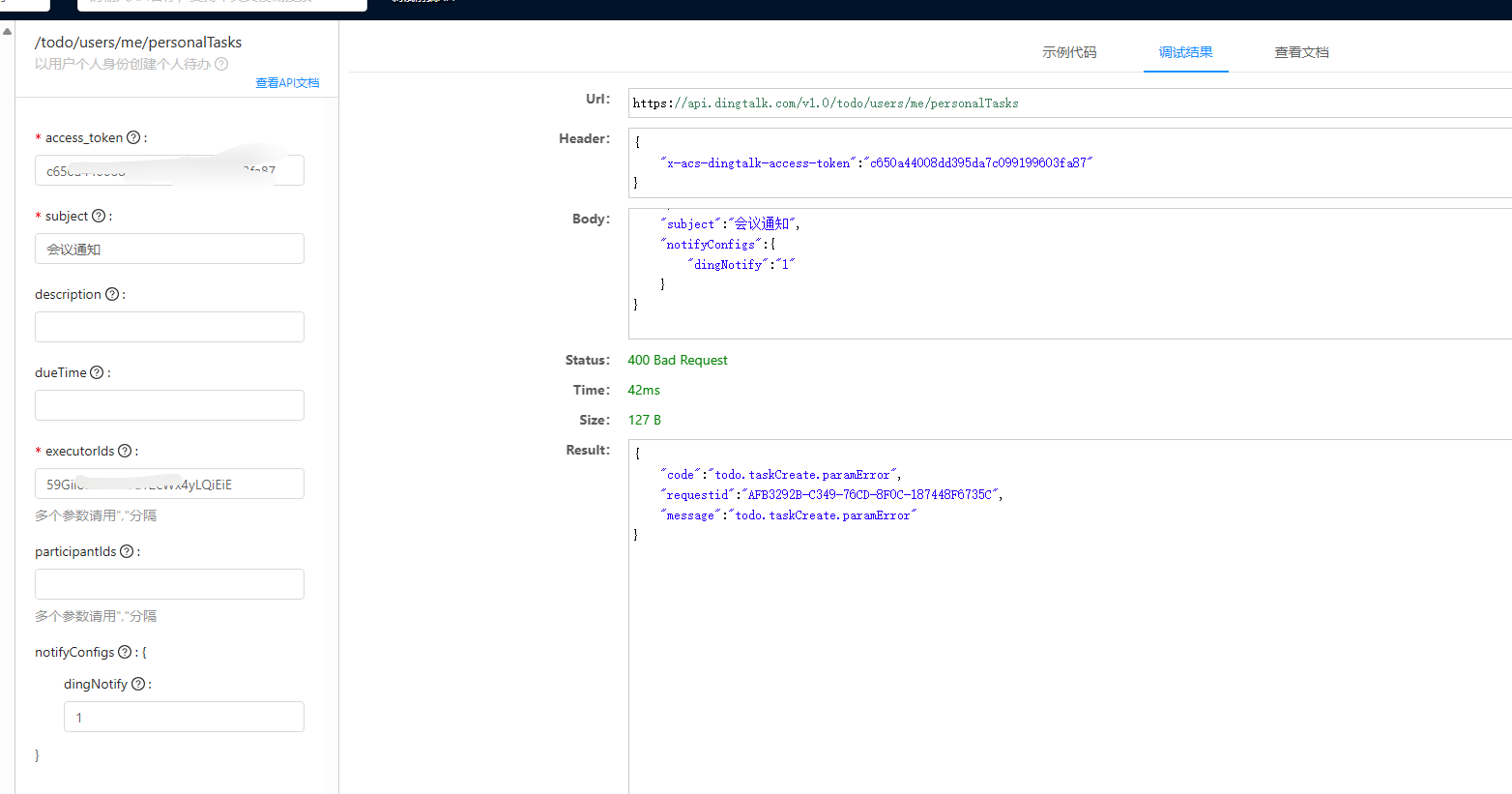Click help icon next to description label
This screenshot has height=794, width=1512.
click(112, 294)
